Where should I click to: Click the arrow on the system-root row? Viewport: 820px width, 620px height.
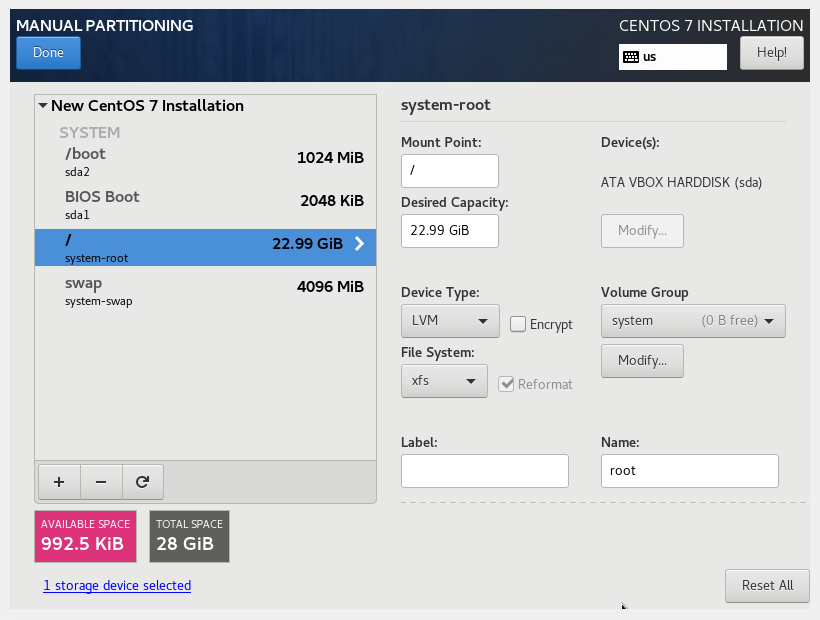click(x=359, y=244)
